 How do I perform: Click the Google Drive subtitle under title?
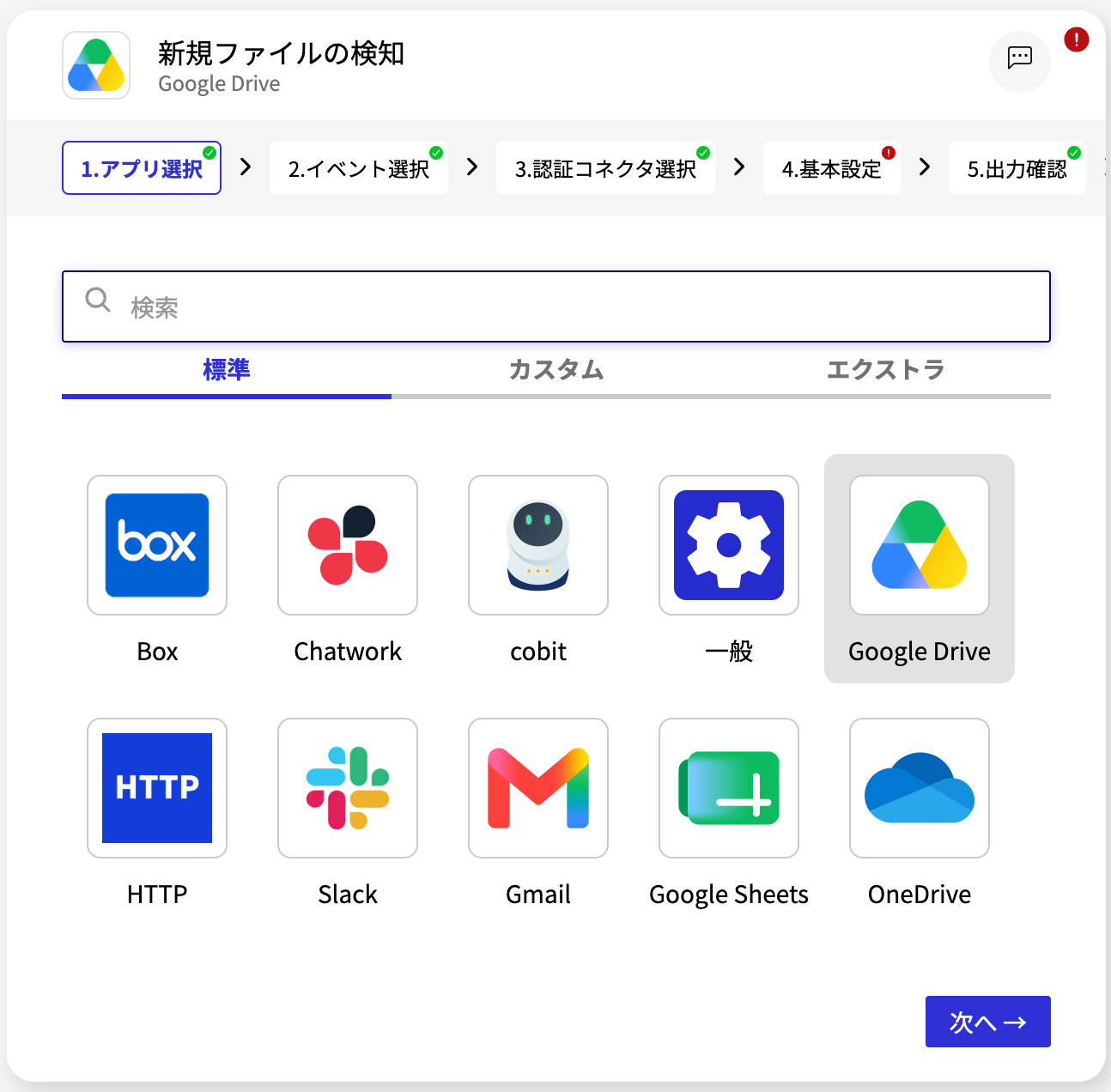219,84
